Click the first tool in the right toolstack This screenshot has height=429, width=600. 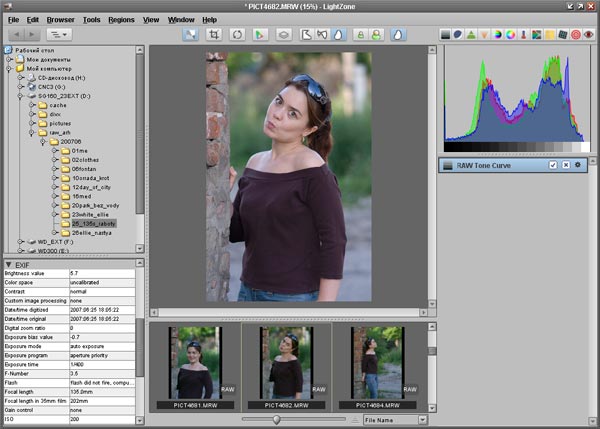click(x=446, y=34)
